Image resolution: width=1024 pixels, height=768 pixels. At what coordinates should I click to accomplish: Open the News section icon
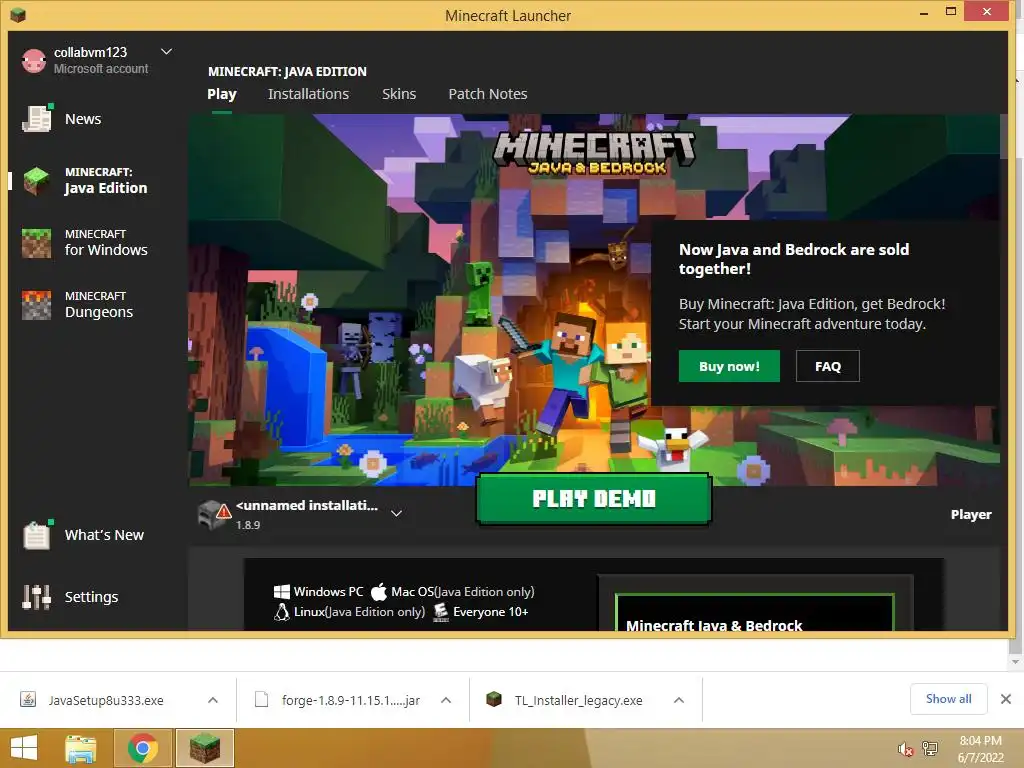(37, 118)
